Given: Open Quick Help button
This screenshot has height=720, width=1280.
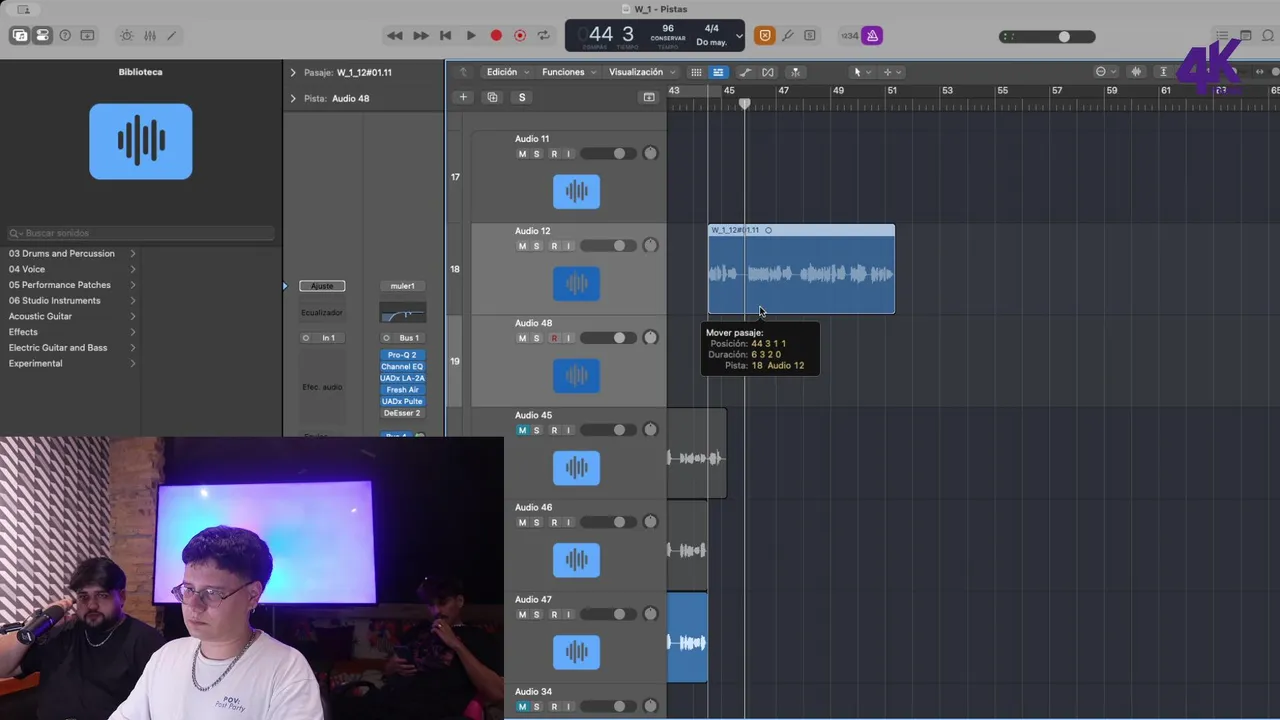Looking at the screenshot, I should click(65, 35).
